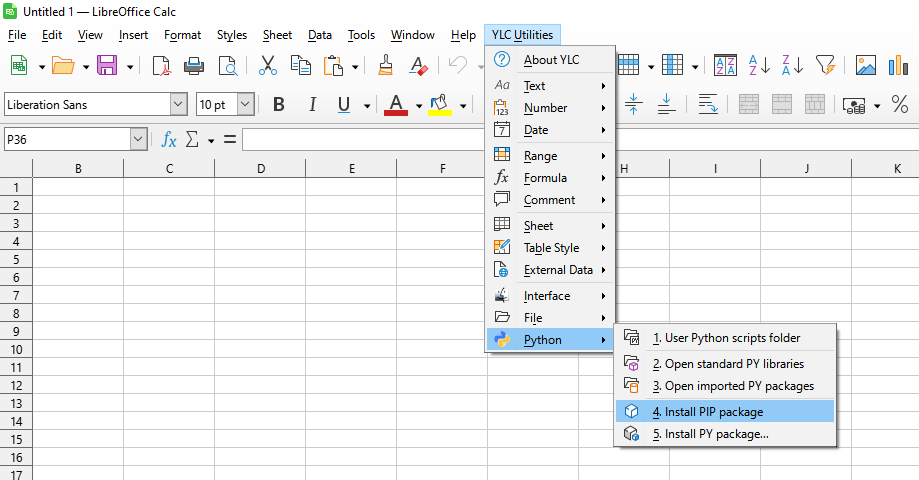Click Sort Ascending icon
Viewport: 919px width, 480px height.
(759, 66)
